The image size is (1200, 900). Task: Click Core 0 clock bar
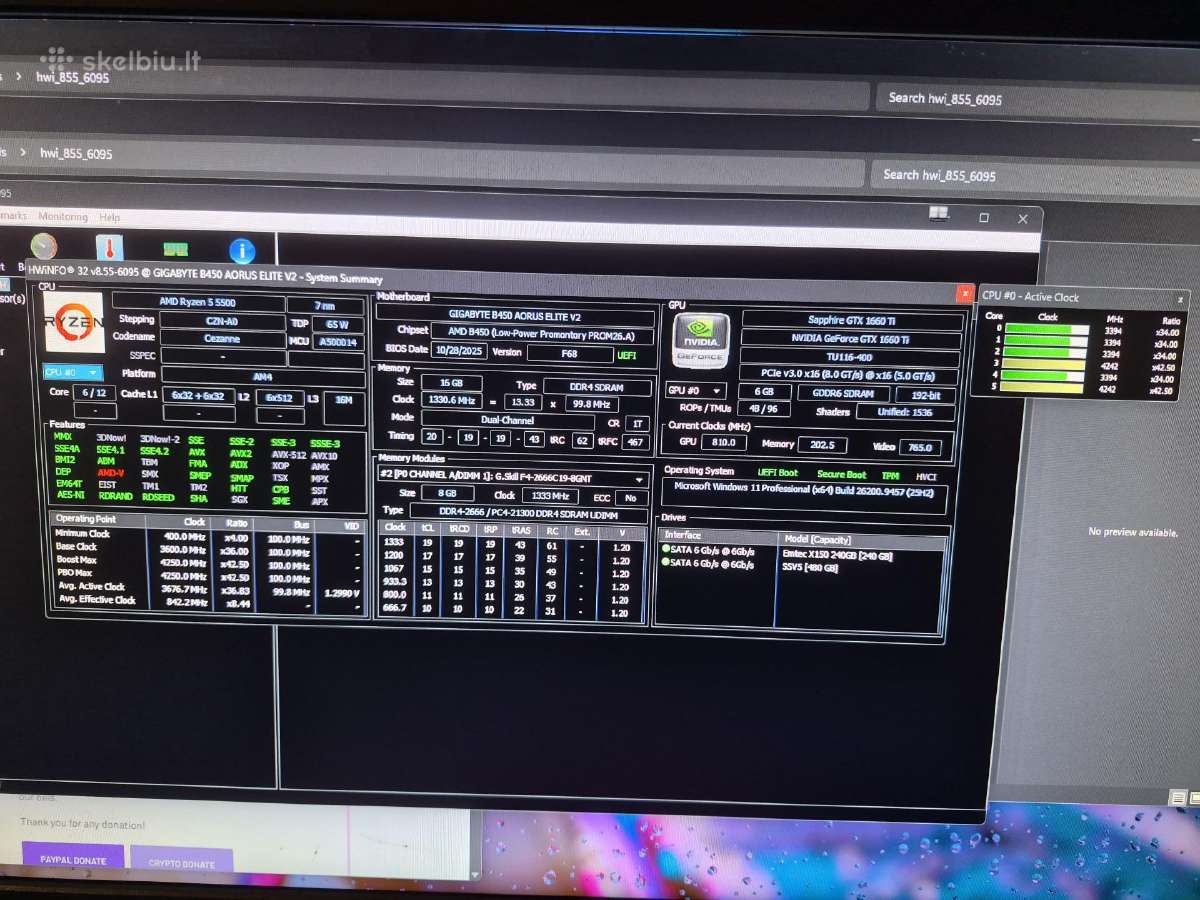tap(1047, 329)
